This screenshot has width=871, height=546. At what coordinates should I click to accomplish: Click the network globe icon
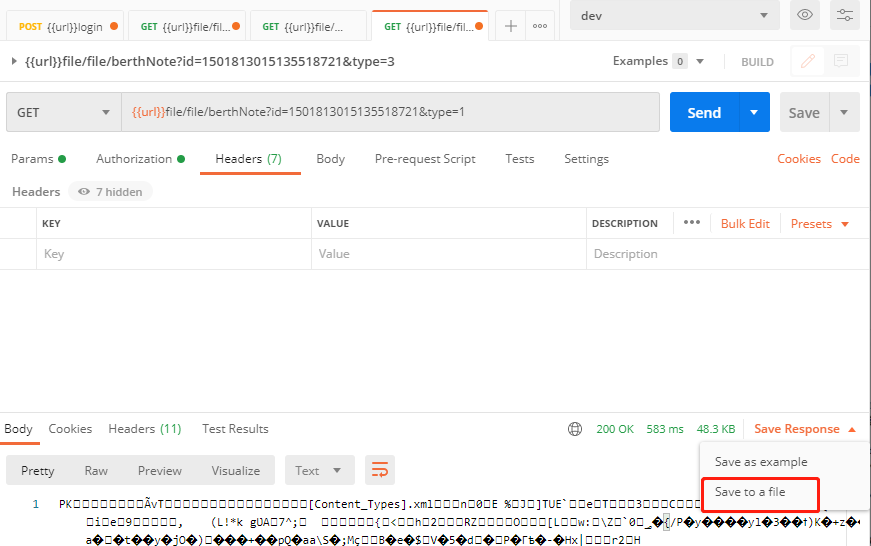575,429
